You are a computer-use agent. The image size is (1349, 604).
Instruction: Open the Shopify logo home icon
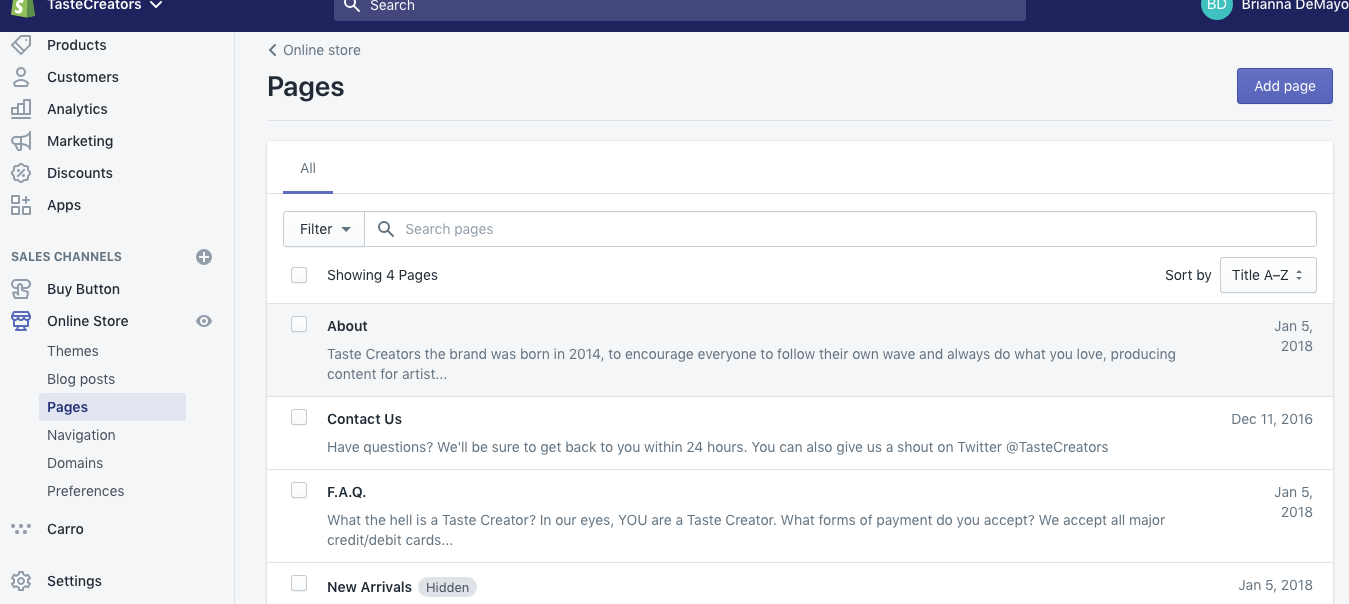click(21, 6)
